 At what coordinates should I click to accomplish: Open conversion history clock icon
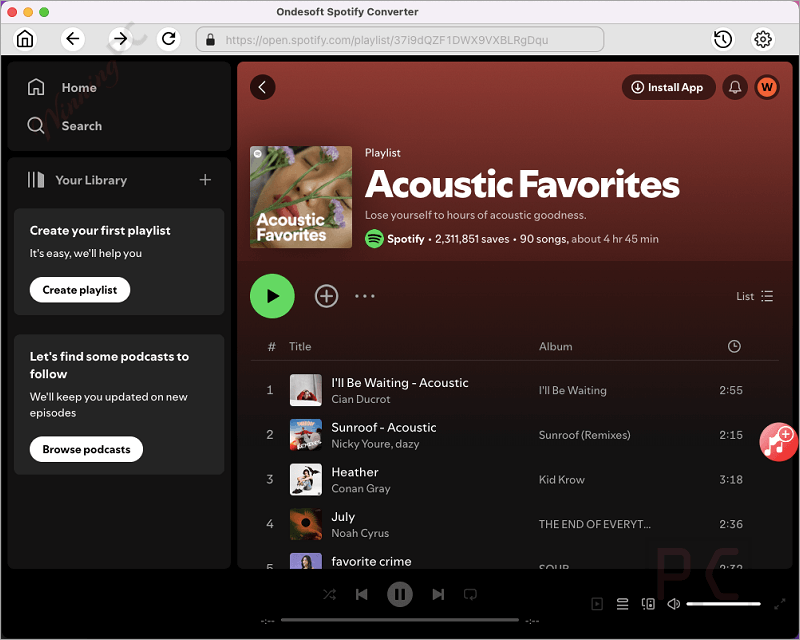722,39
